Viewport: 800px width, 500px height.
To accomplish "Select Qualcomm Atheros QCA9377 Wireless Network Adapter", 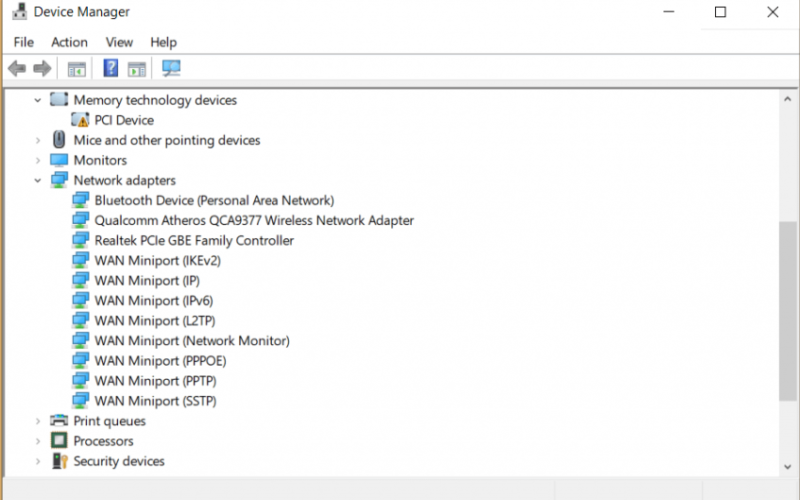I will coord(254,220).
